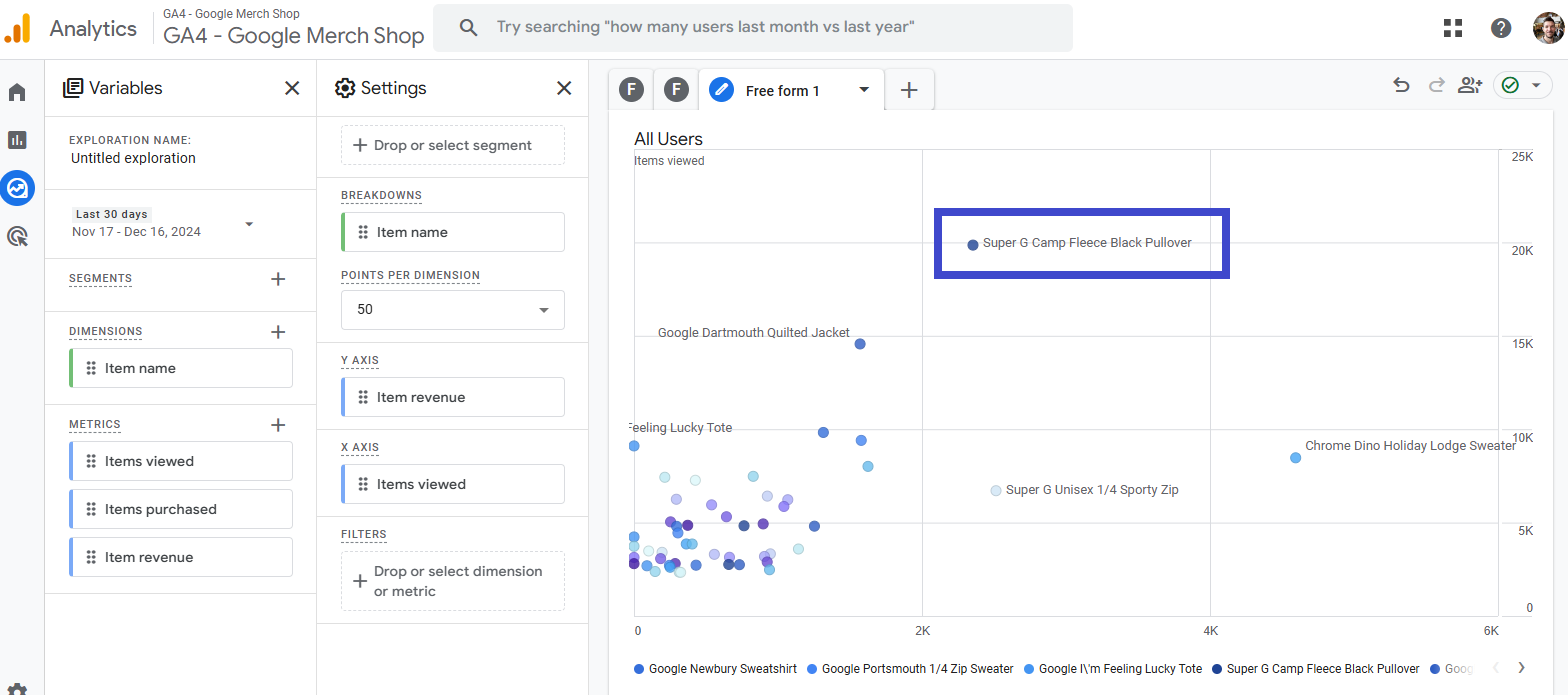Select the Items purchased metric chip
The height and width of the screenshot is (695, 1568).
tap(181, 509)
